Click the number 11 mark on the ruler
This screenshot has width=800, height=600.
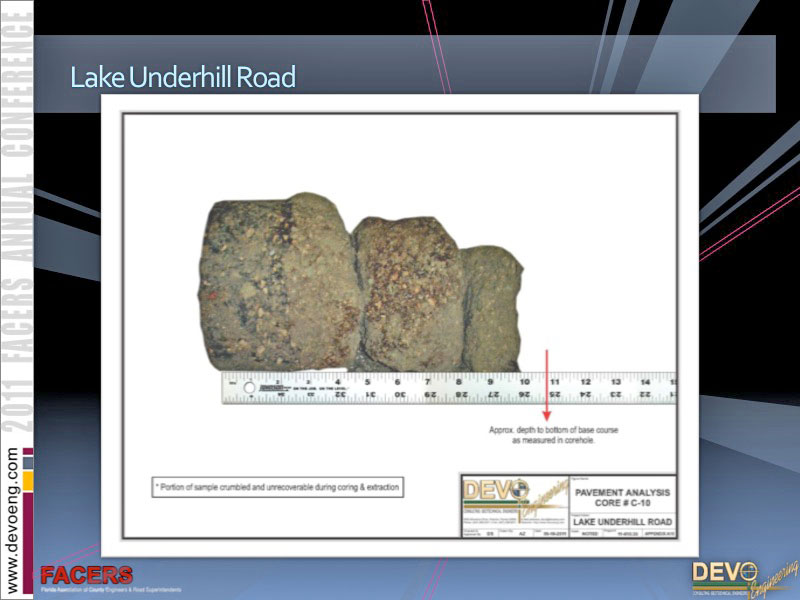(554, 381)
